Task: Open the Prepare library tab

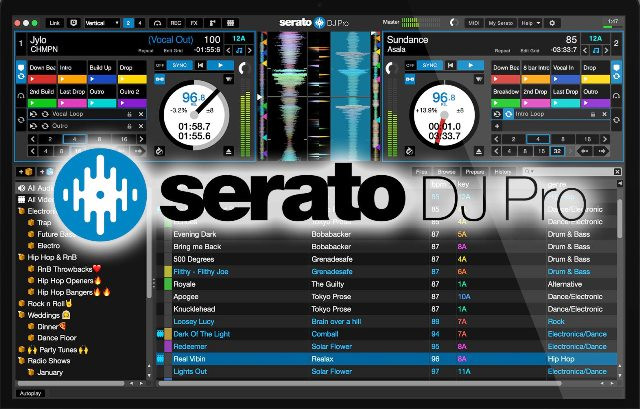Action: [475, 172]
